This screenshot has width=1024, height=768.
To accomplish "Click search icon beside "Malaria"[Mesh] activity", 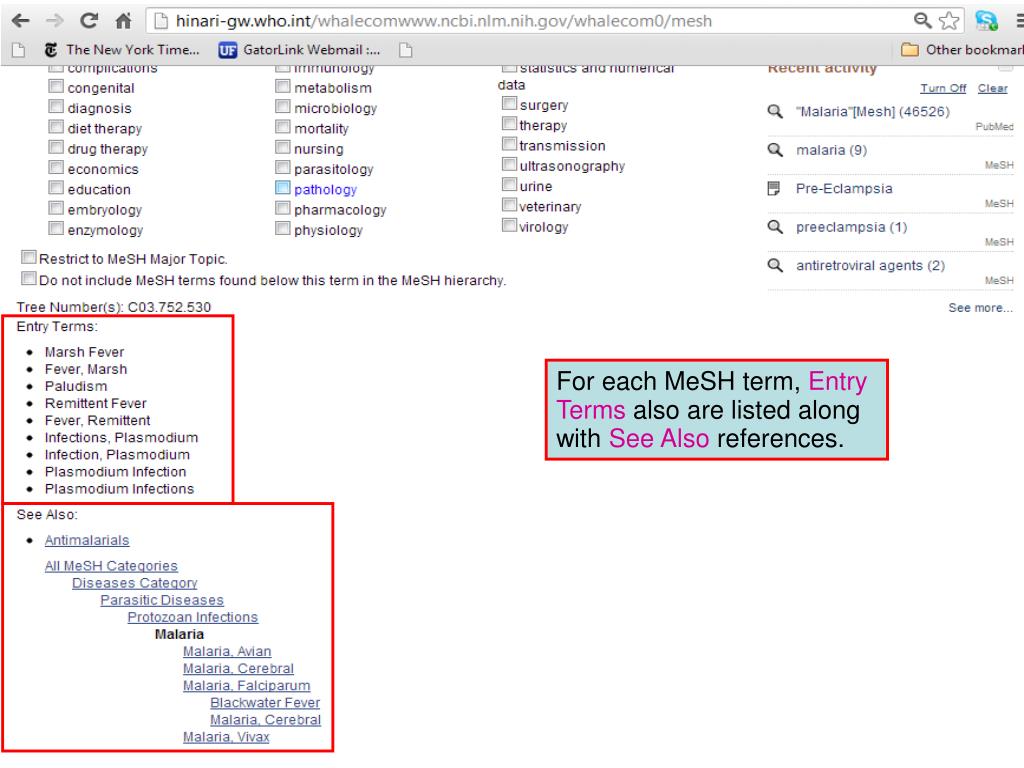I will tap(775, 112).
